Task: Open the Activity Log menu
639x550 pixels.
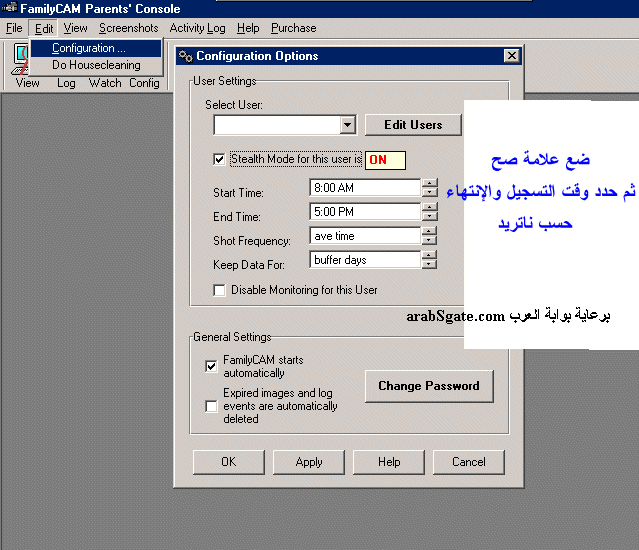Action: click(x=197, y=28)
